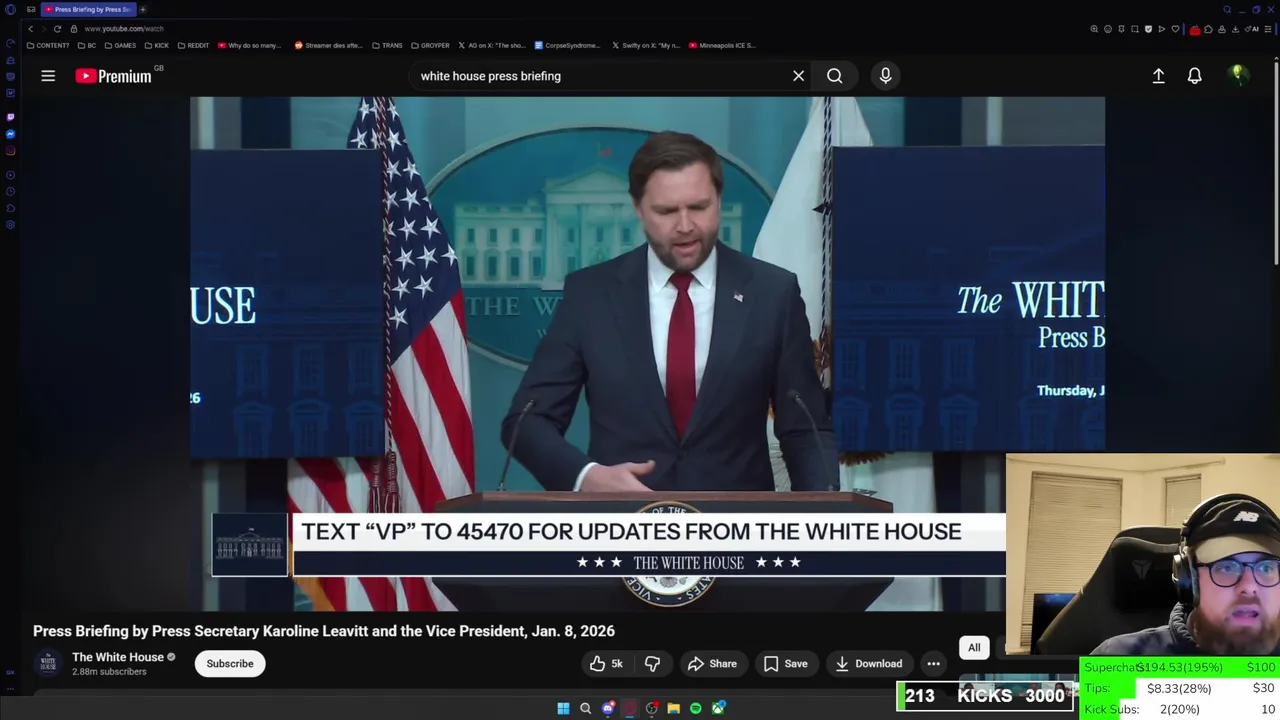Open 'AG on X' bookmark
The height and width of the screenshot is (720, 1280).
pyautogui.click(x=492, y=45)
